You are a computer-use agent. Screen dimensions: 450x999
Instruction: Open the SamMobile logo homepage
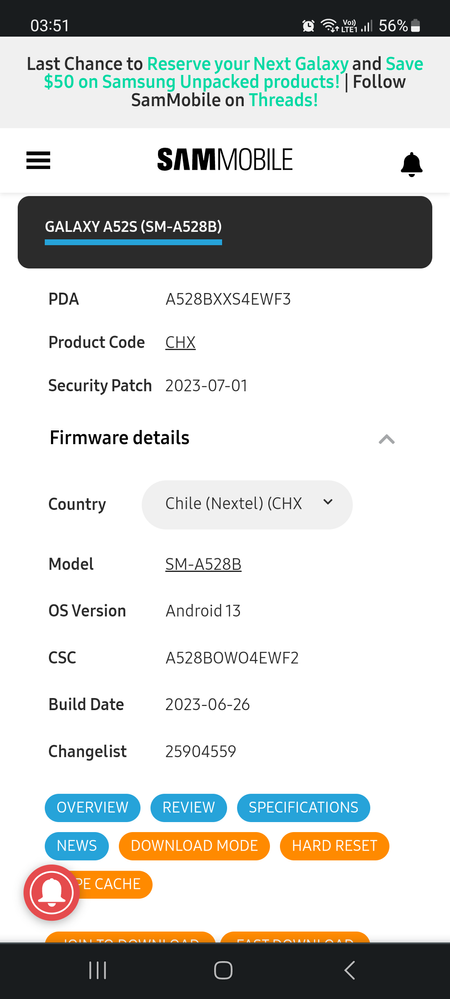[x=225, y=159]
